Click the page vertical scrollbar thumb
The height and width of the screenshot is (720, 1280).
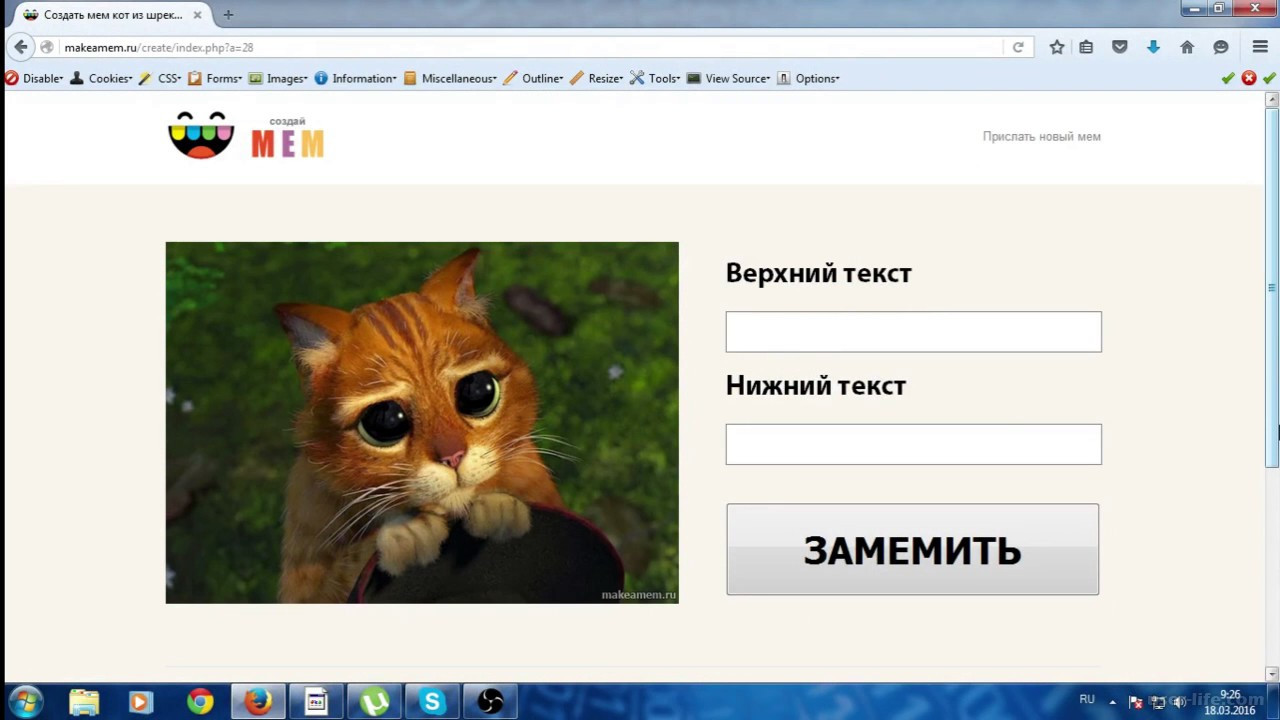[1272, 290]
